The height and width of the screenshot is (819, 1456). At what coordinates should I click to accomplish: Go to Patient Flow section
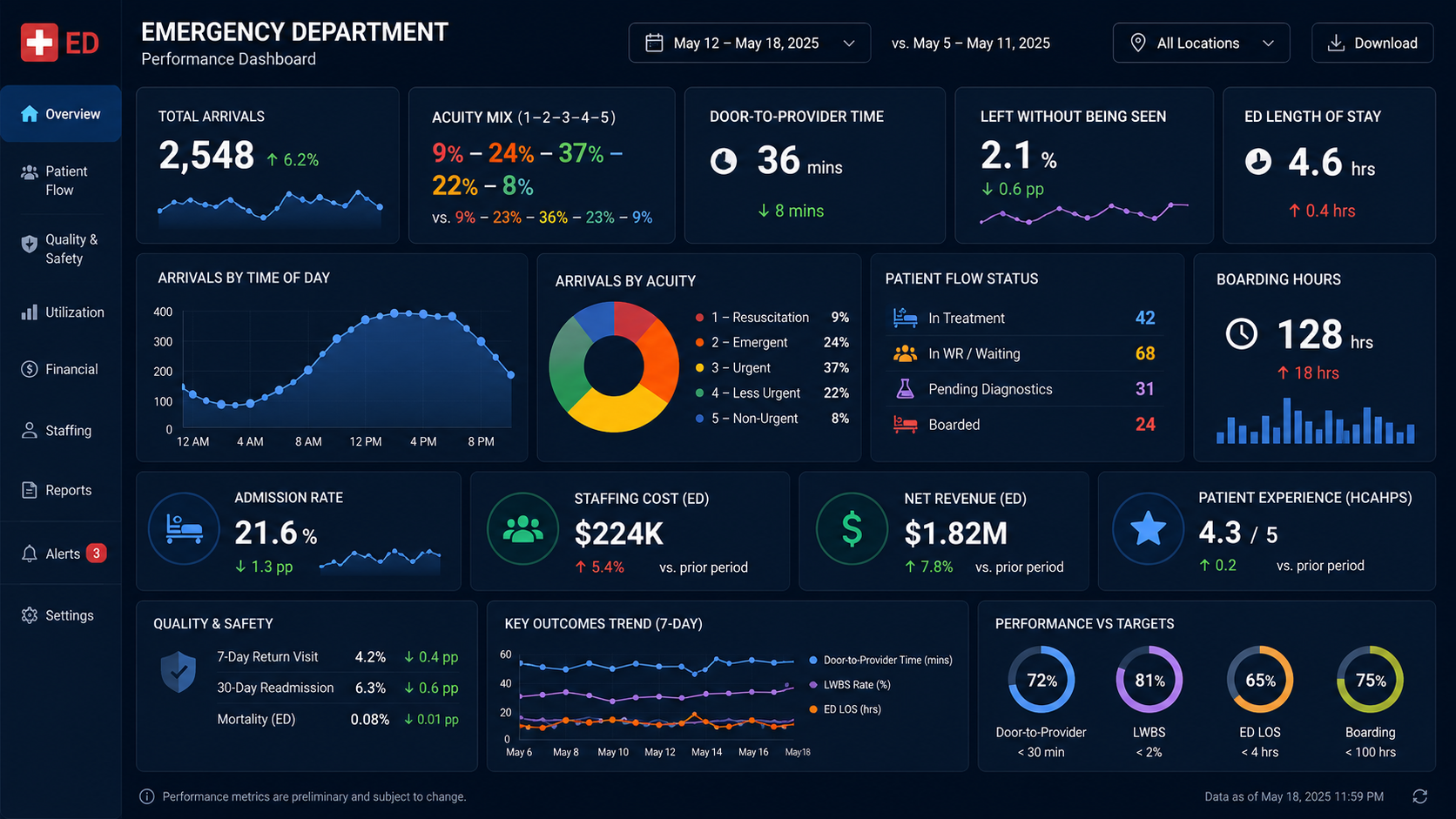point(61,181)
